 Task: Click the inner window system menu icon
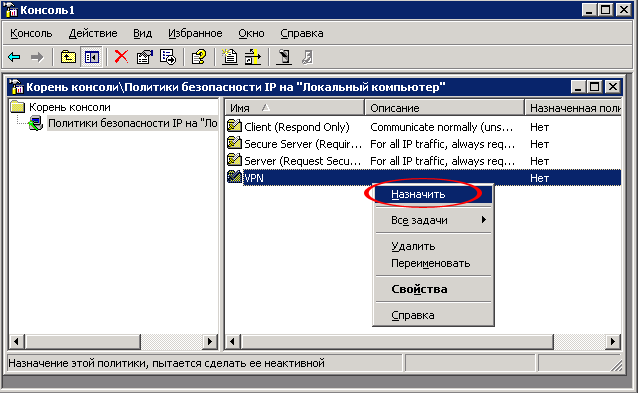tap(16, 87)
